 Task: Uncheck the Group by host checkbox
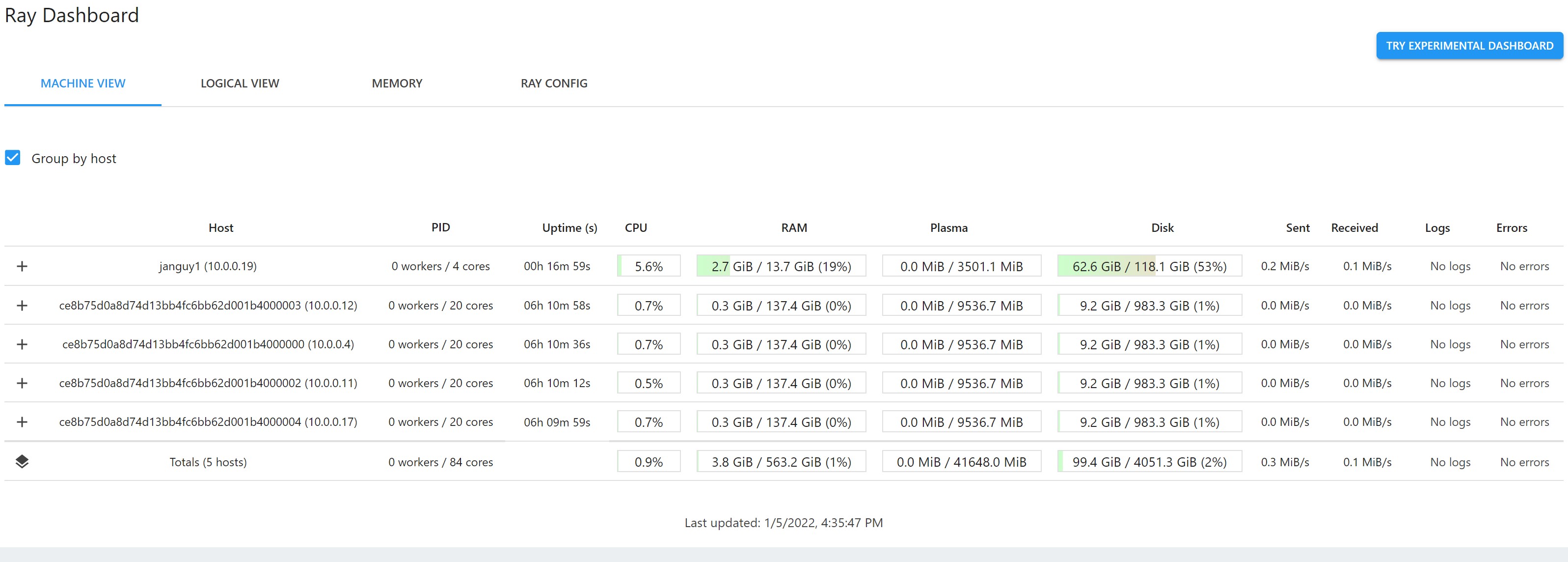(13, 158)
